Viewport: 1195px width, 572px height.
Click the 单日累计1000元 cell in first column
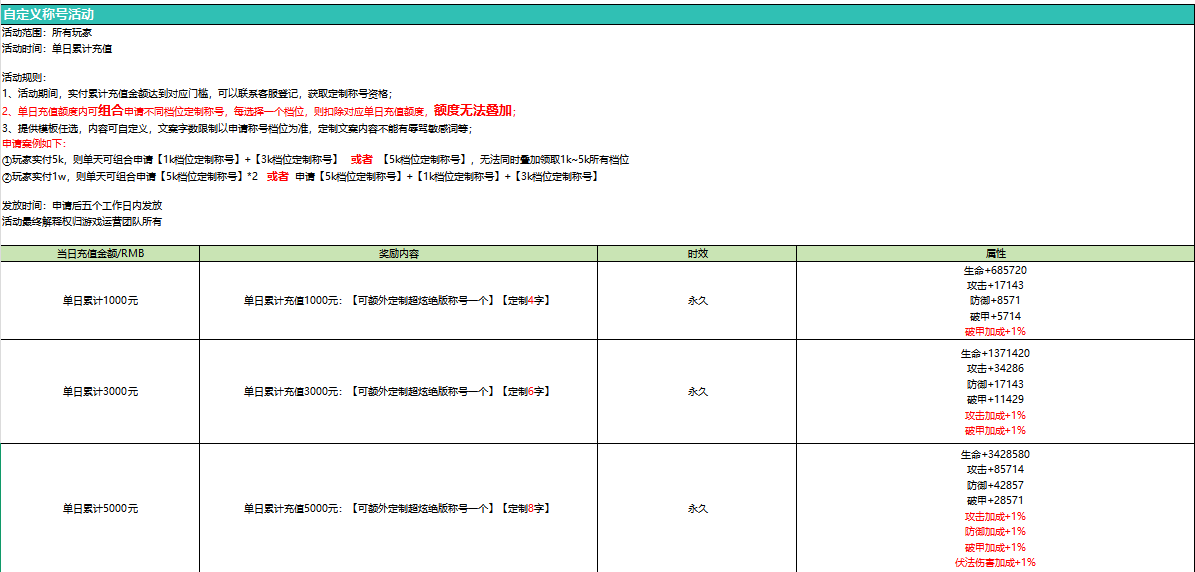pos(100,301)
